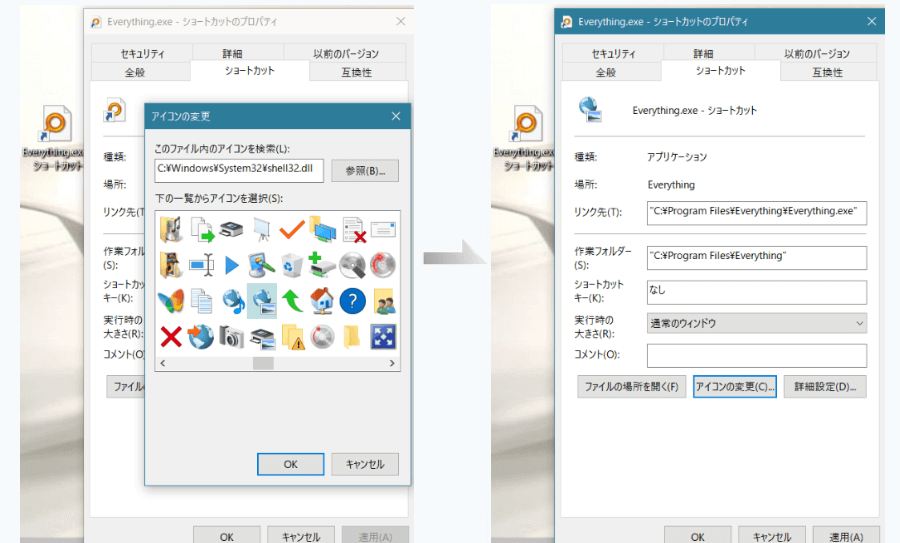Choose the green curved up arrow icon
This screenshot has height=543, width=900.
tap(292, 301)
